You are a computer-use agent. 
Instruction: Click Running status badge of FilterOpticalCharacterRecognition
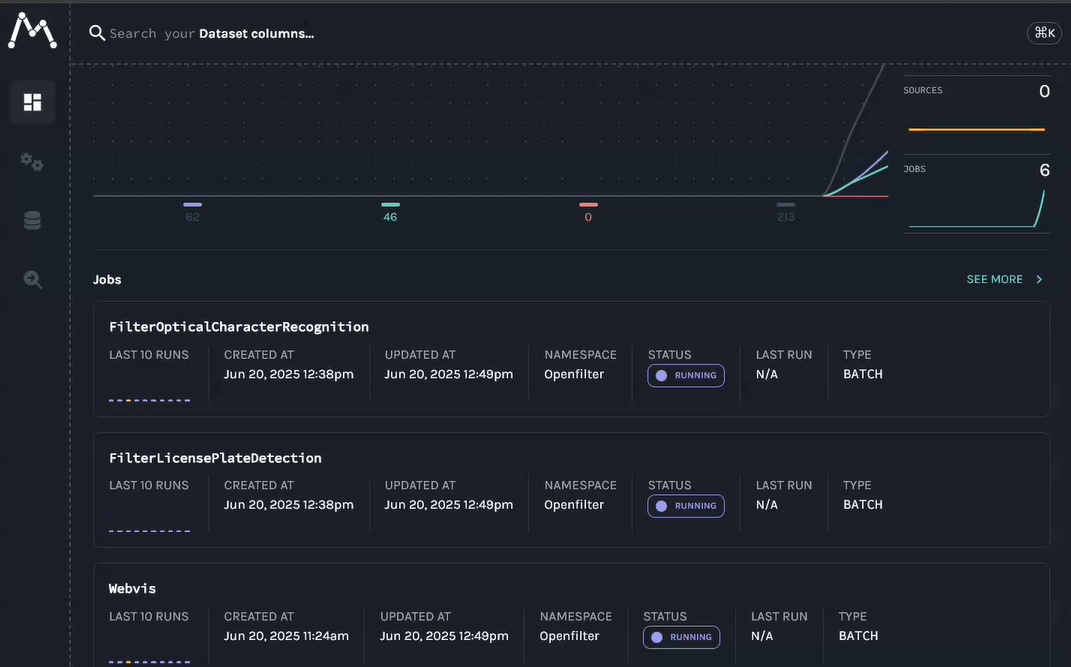point(686,376)
